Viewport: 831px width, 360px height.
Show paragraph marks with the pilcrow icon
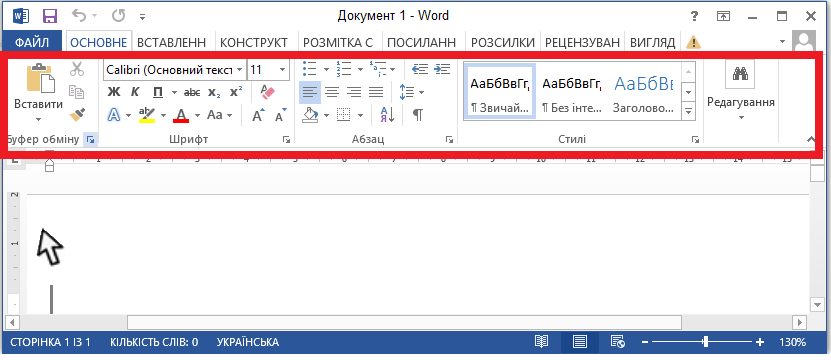tap(418, 115)
